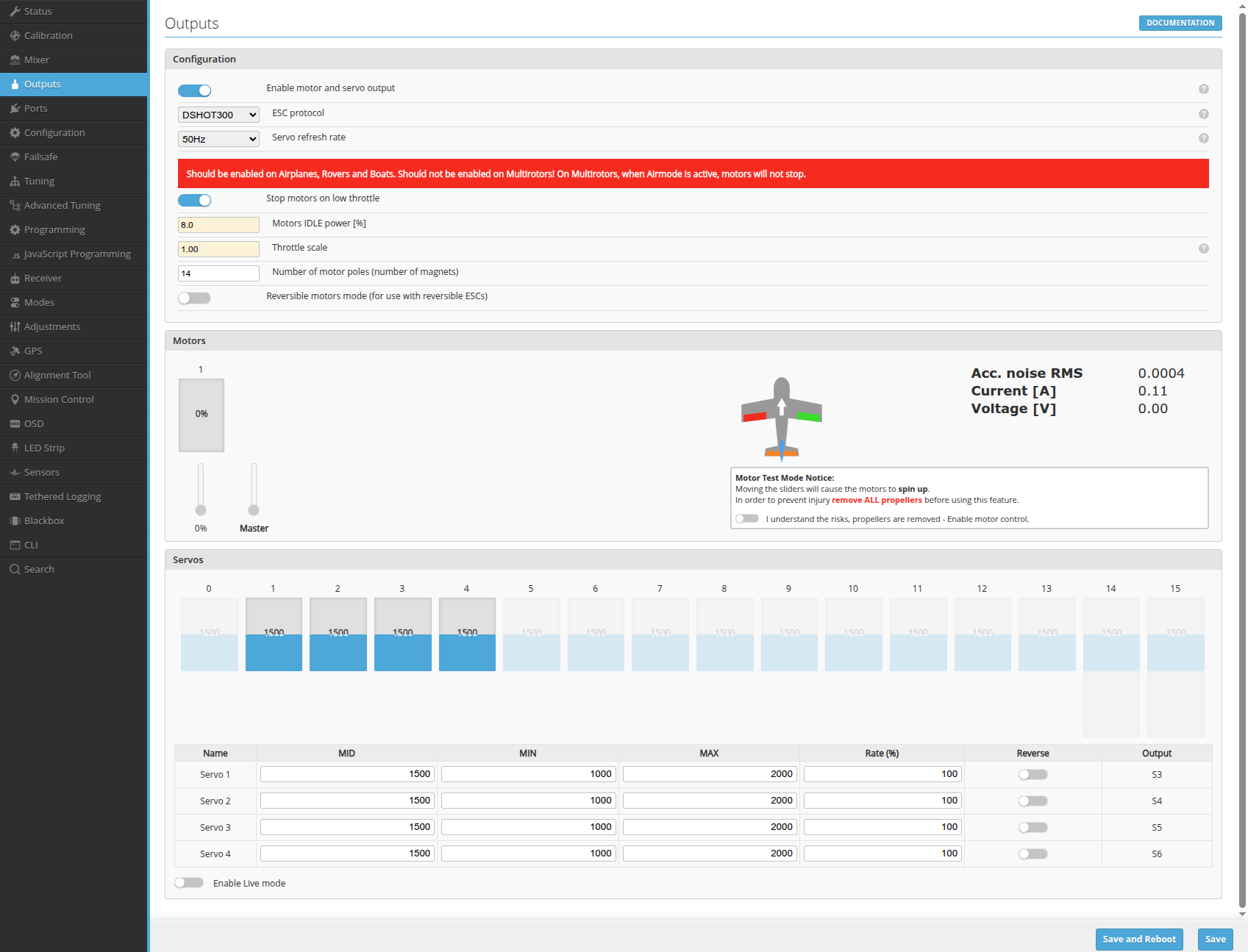1248x952 pixels.
Task: Click the Tuning icon in sidebar
Action: [x=15, y=181]
